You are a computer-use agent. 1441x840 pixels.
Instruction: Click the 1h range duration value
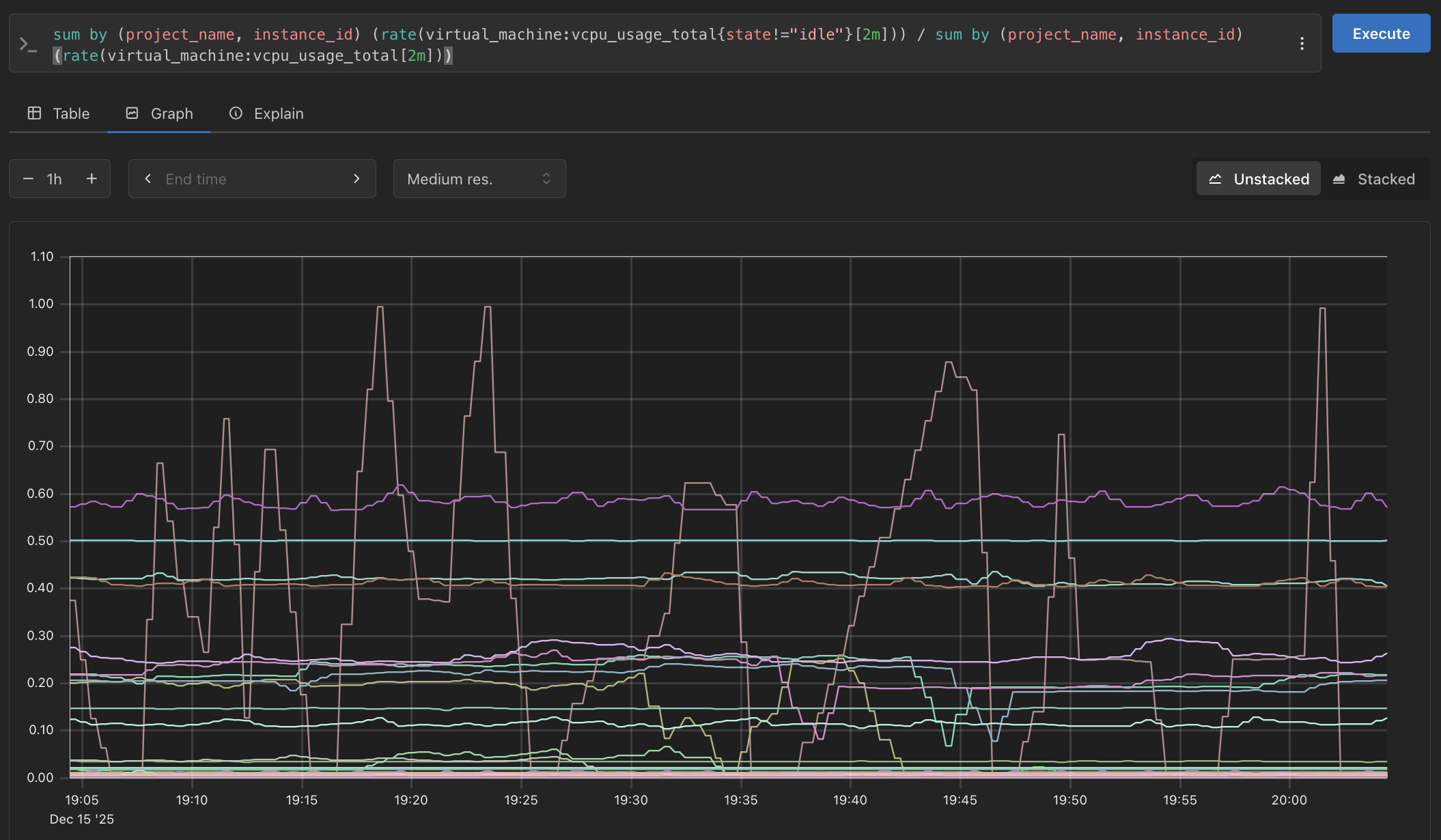[x=55, y=179]
